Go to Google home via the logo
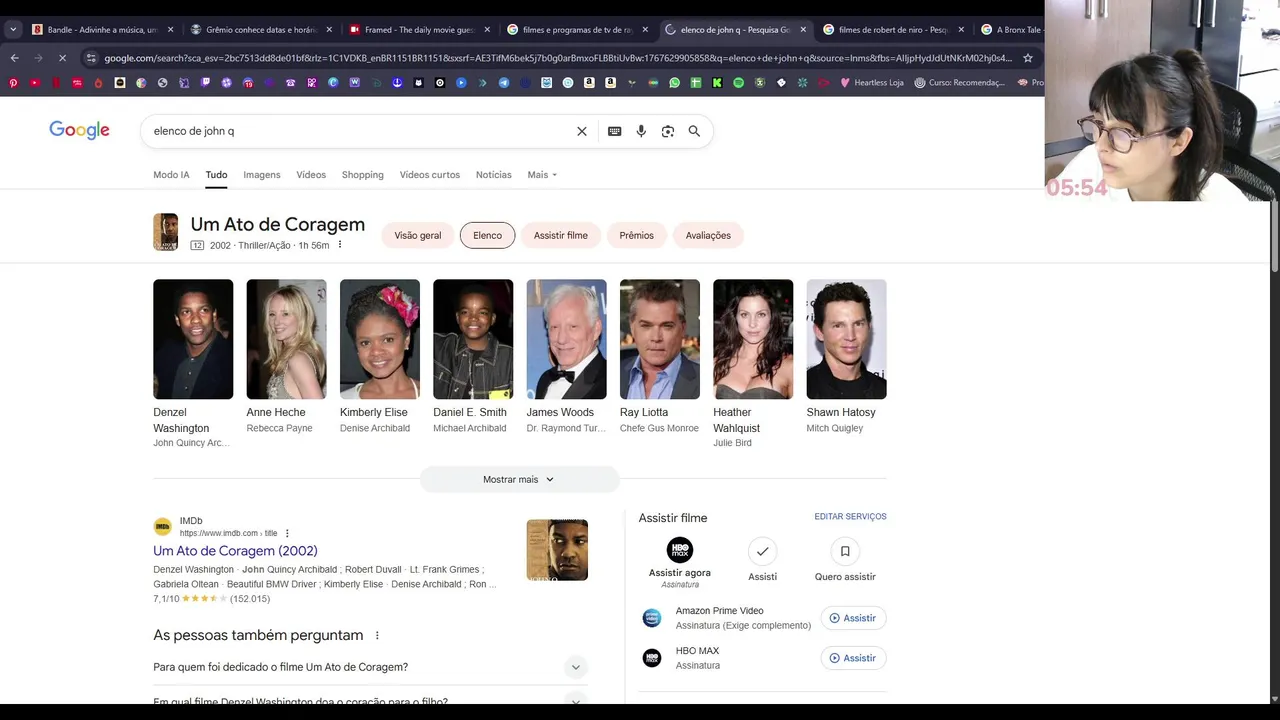 click(79, 130)
